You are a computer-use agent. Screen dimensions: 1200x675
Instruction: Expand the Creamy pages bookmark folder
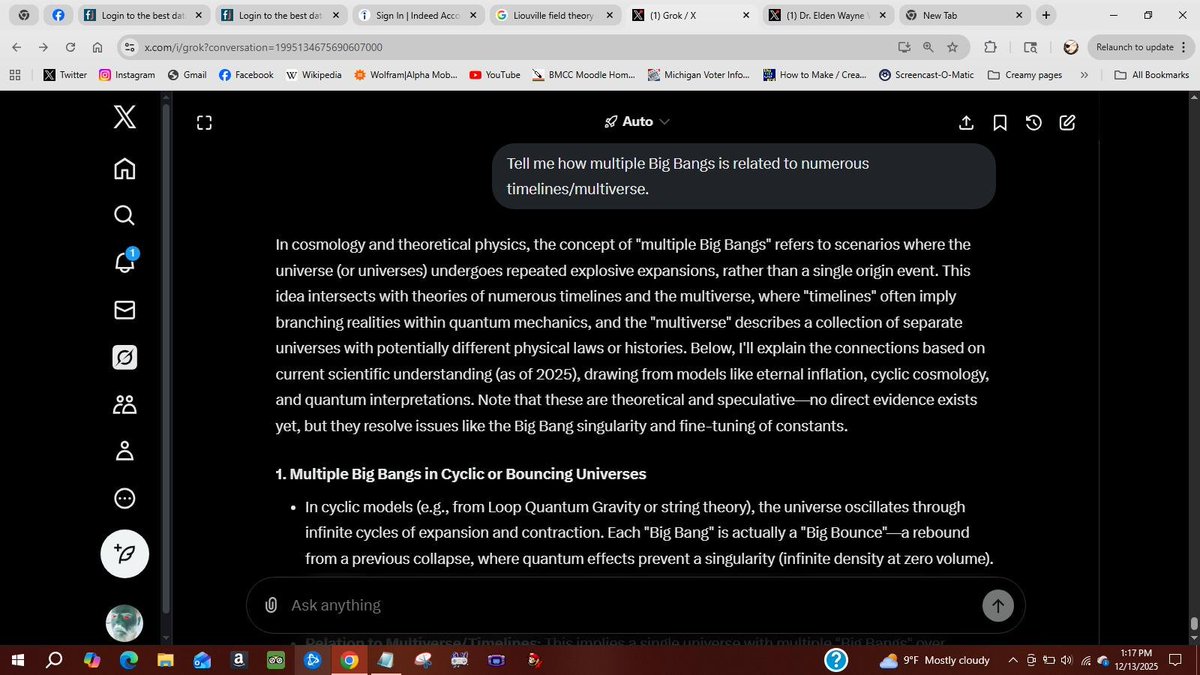coord(1025,75)
